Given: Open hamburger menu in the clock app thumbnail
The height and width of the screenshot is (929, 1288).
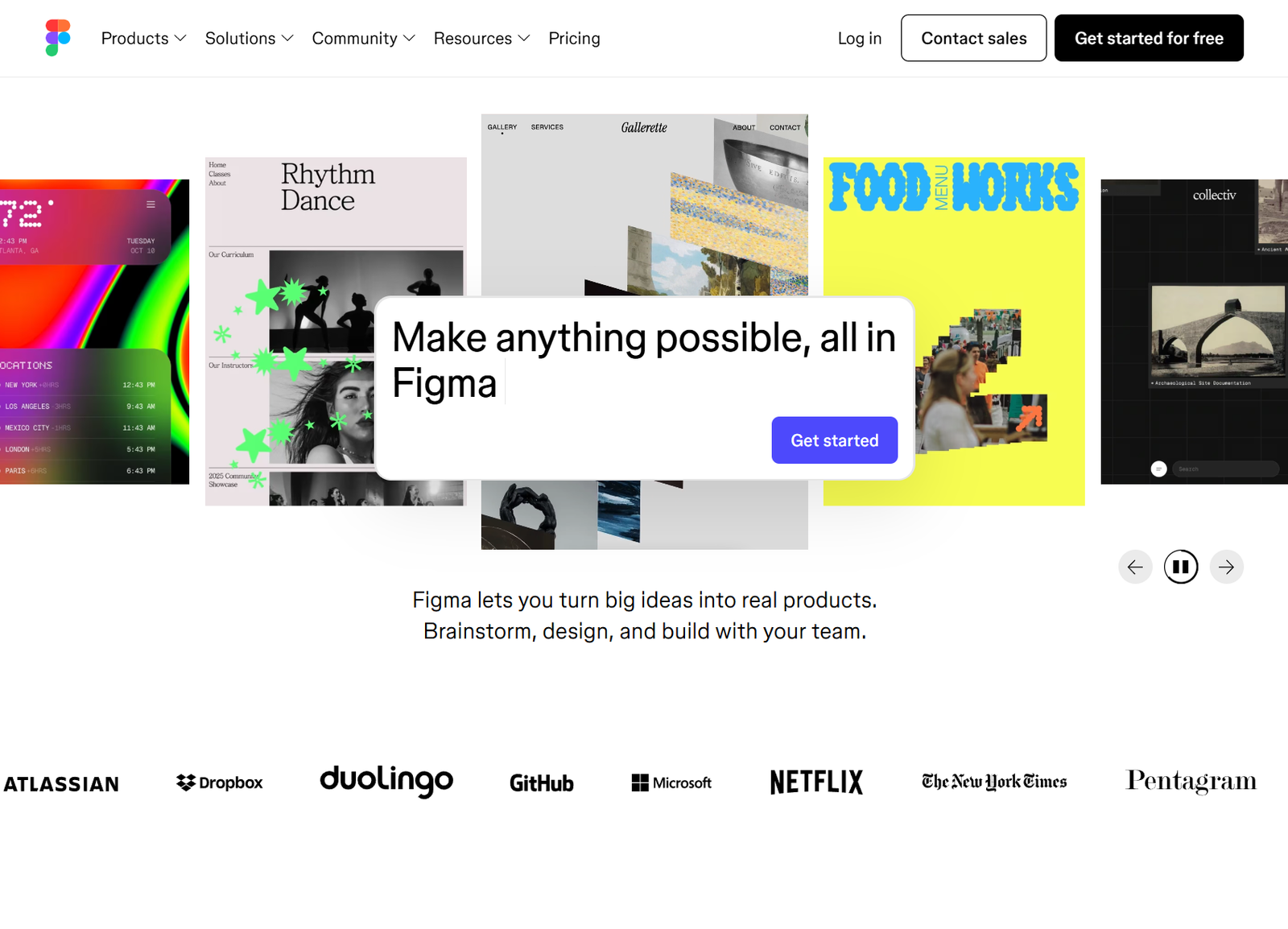Looking at the screenshot, I should (151, 204).
